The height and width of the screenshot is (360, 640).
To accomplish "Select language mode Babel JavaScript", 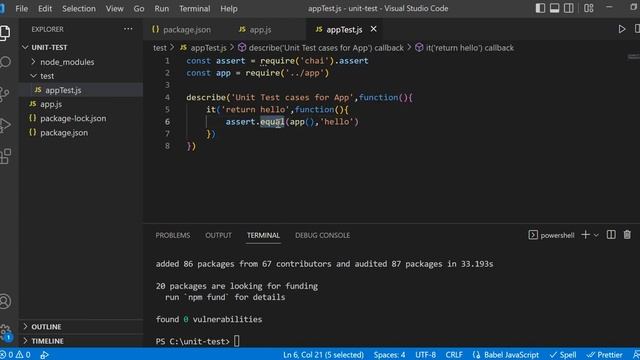I will click(x=506, y=355).
